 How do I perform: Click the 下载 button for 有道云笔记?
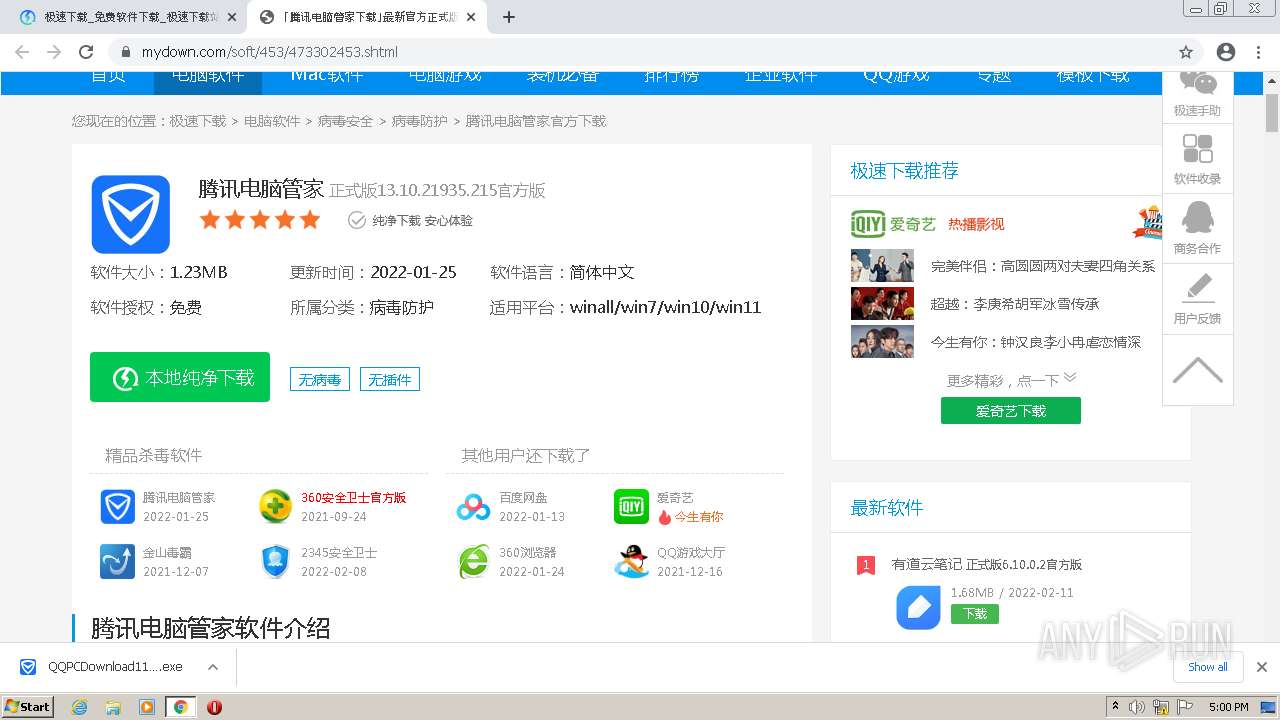[975, 614]
